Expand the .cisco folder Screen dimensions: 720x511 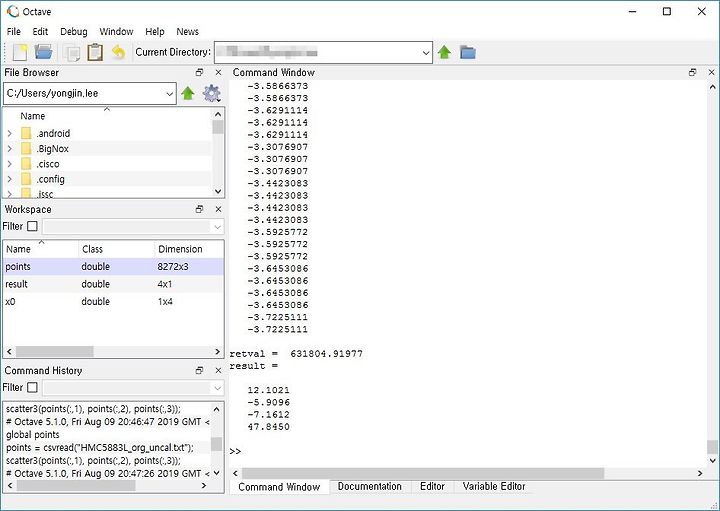click(10, 164)
